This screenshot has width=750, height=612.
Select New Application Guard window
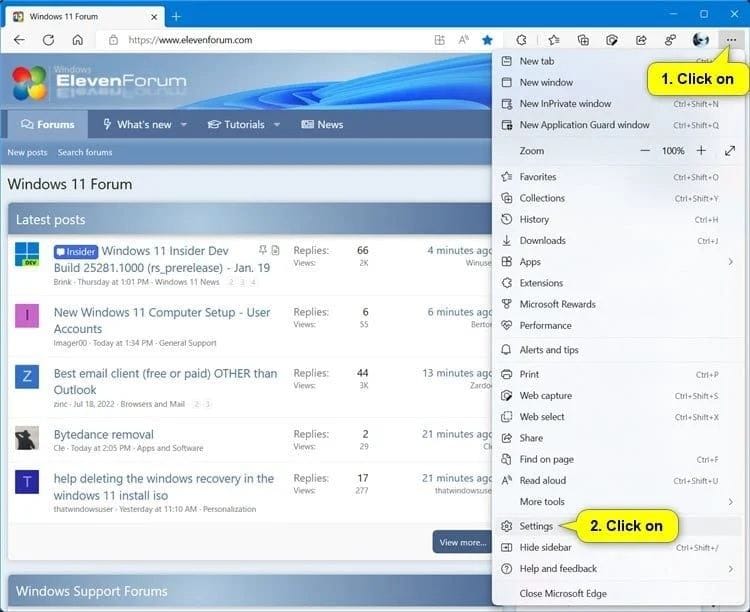618,125
